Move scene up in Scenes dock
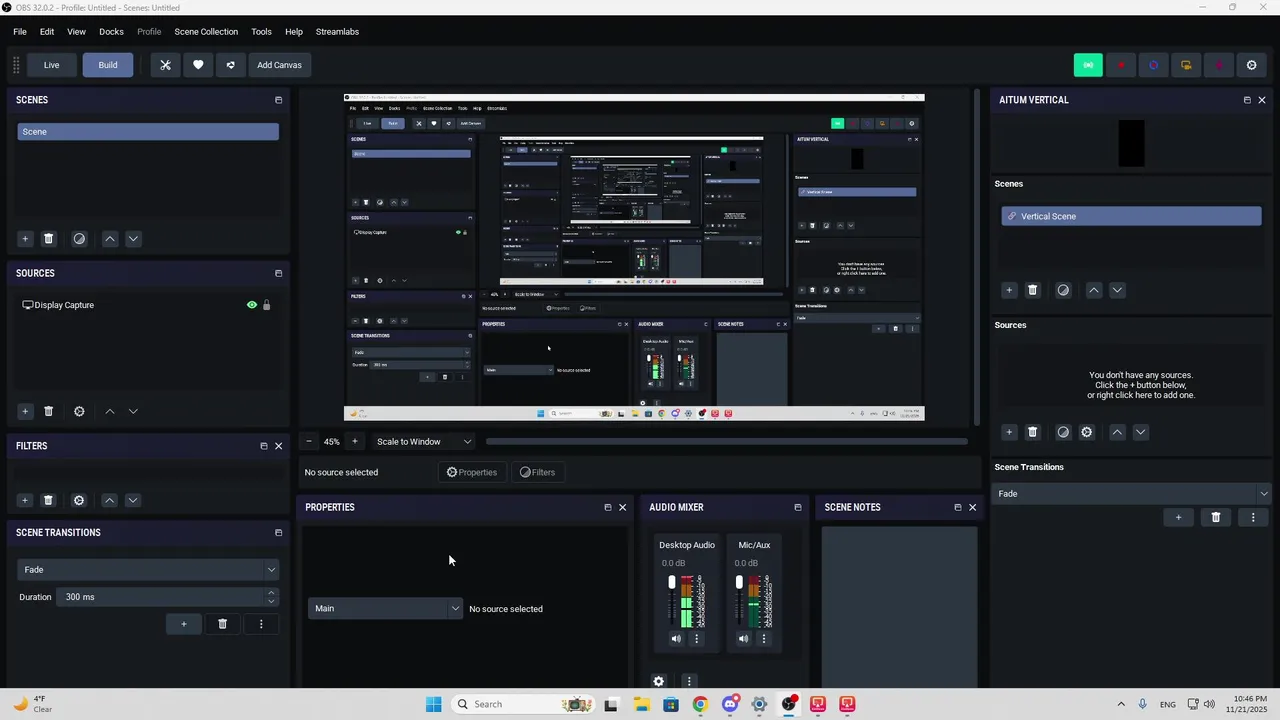Screen dimensions: 1280x720 [110, 239]
